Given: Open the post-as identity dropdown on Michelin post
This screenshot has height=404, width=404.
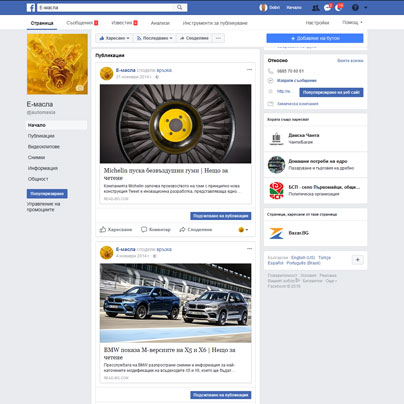Looking at the screenshot, I should pyautogui.click(x=243, y=230).
